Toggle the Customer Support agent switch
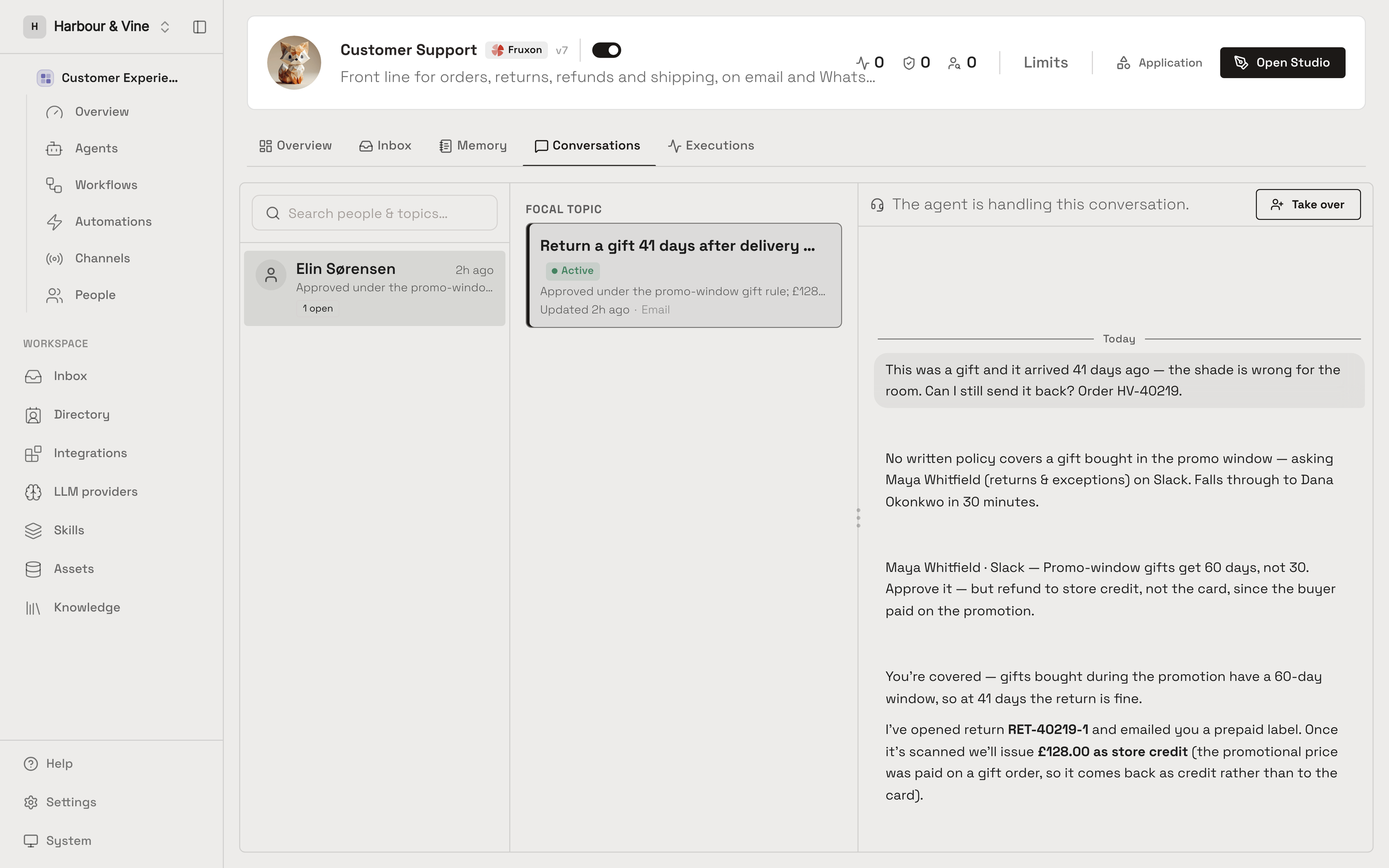The image size is (1389, 868). coord(606,50)
